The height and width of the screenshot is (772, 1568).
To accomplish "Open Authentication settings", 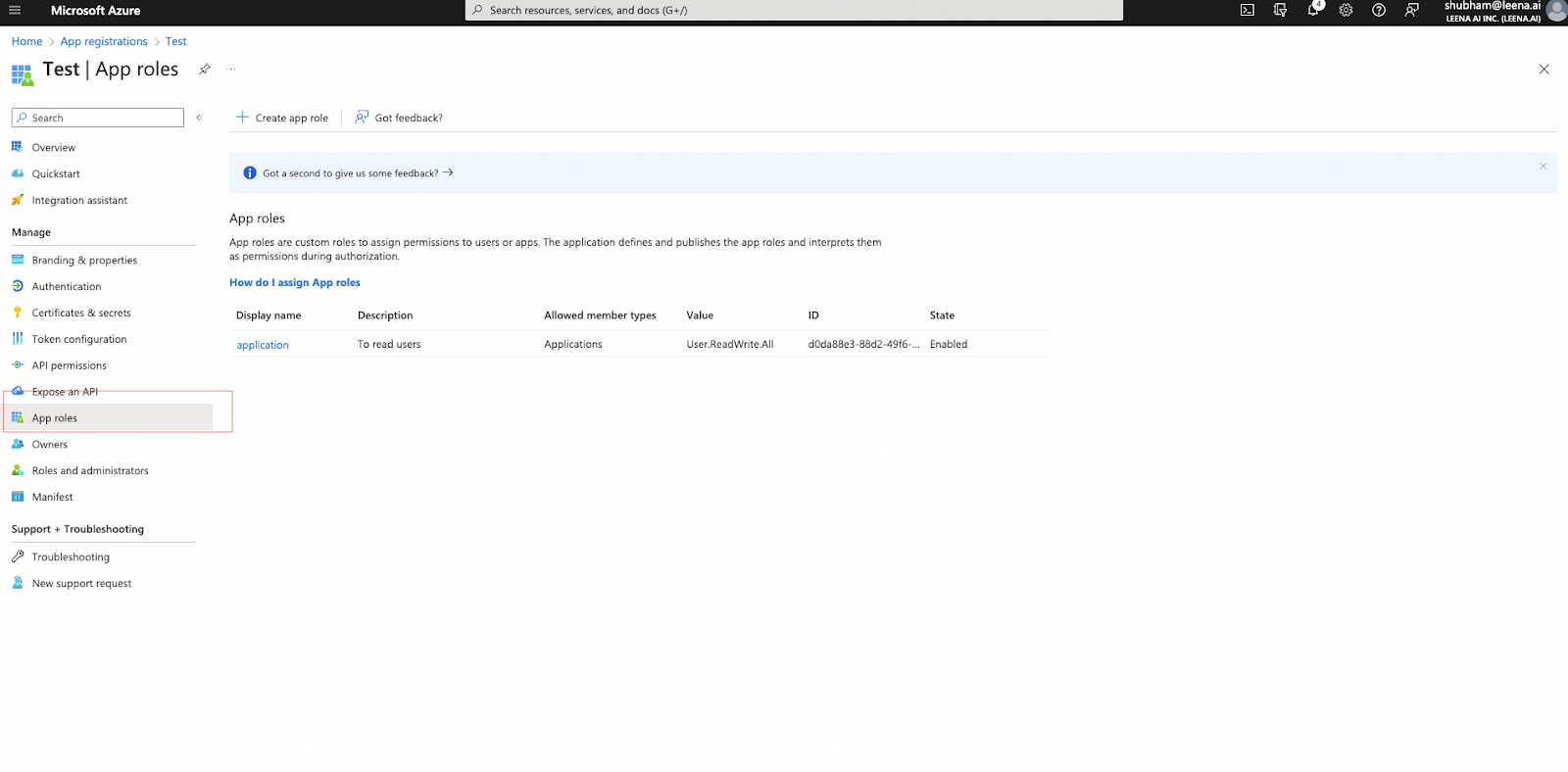I will (x=67, y=287).
